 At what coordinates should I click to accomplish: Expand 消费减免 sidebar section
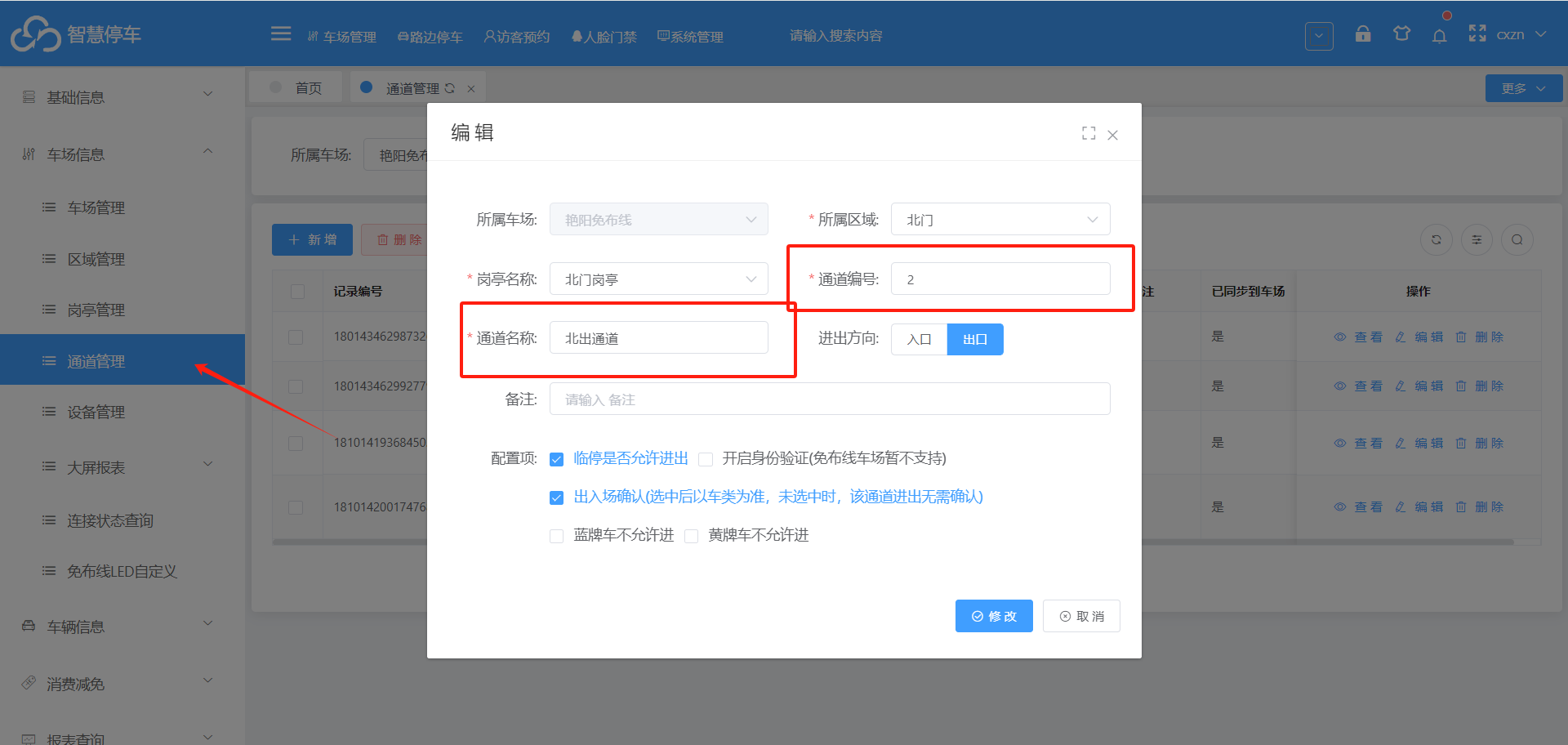click(122, 684)
